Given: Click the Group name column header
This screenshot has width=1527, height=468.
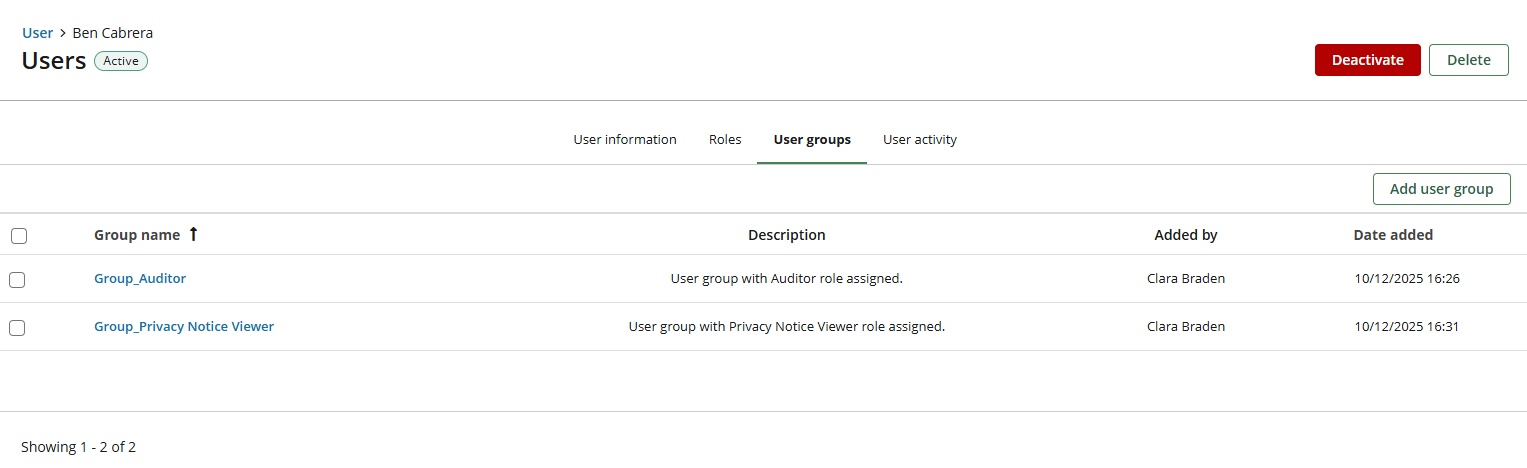Looking at the screenshot, I should click(137, 235).
